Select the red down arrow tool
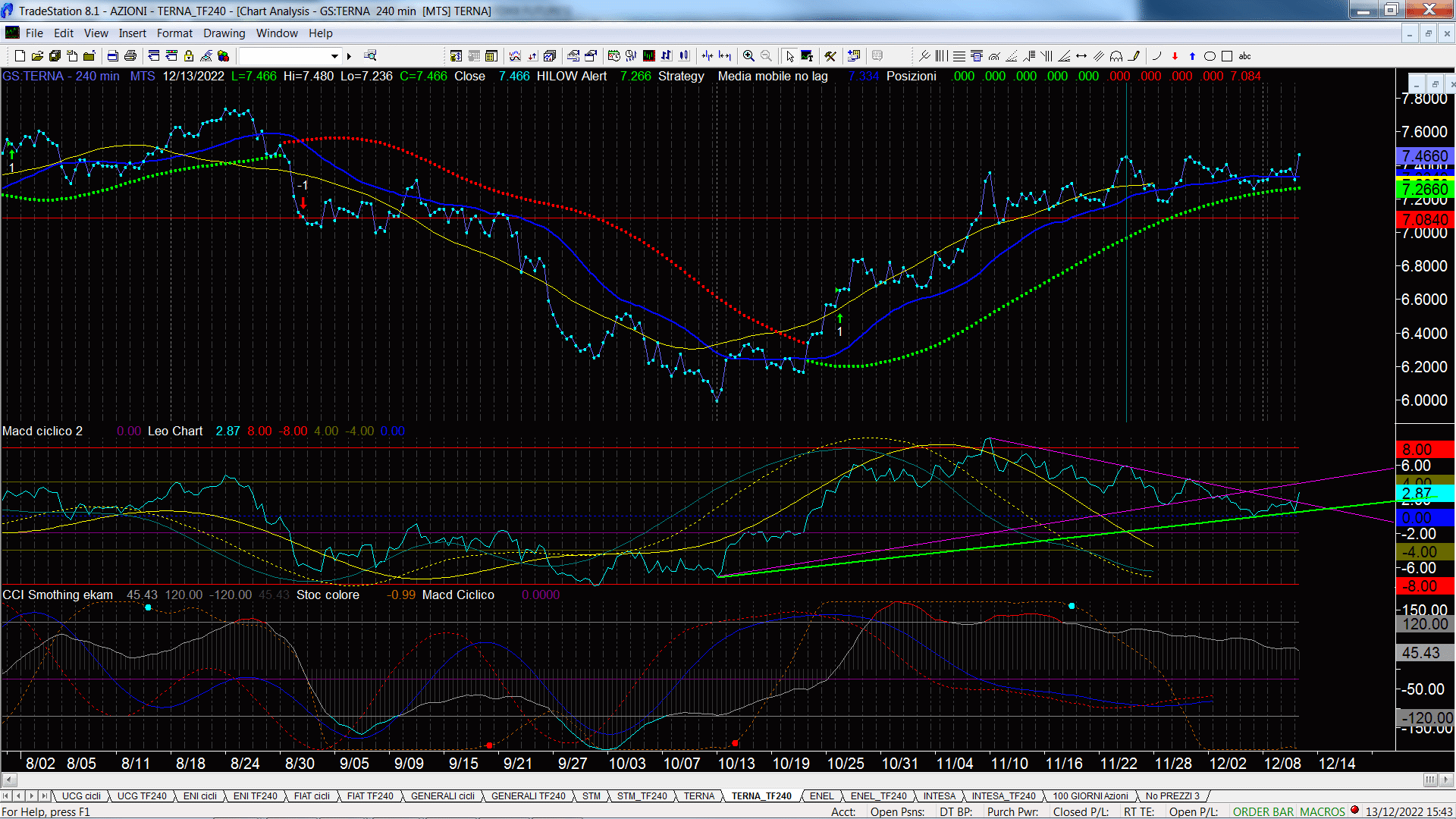 coord(1175,56)
